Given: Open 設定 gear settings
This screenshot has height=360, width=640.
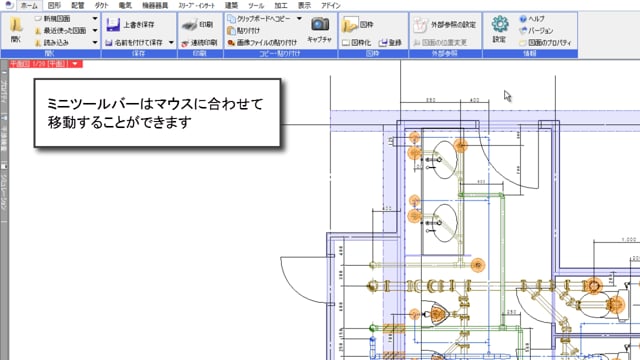Looking at the screenshot, I should click(x=500, y=30).
